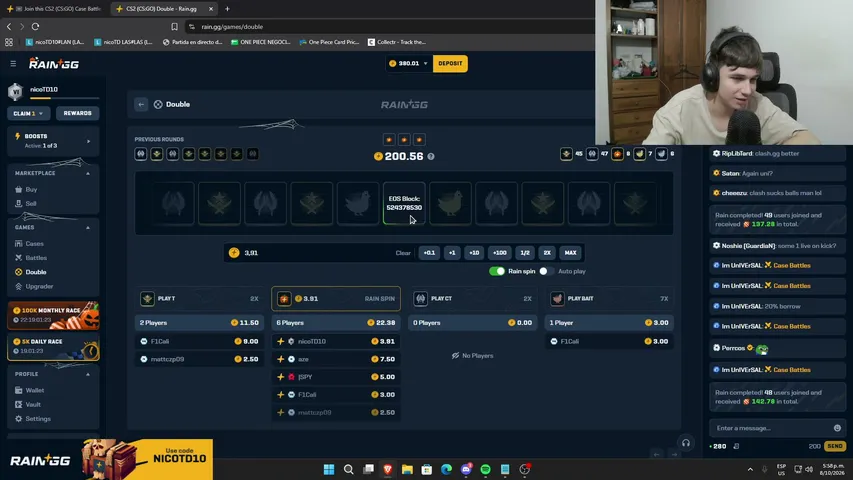853x480 pixels.
Task: Halve the bet with 1/2
Action: [x=524, y=253]
